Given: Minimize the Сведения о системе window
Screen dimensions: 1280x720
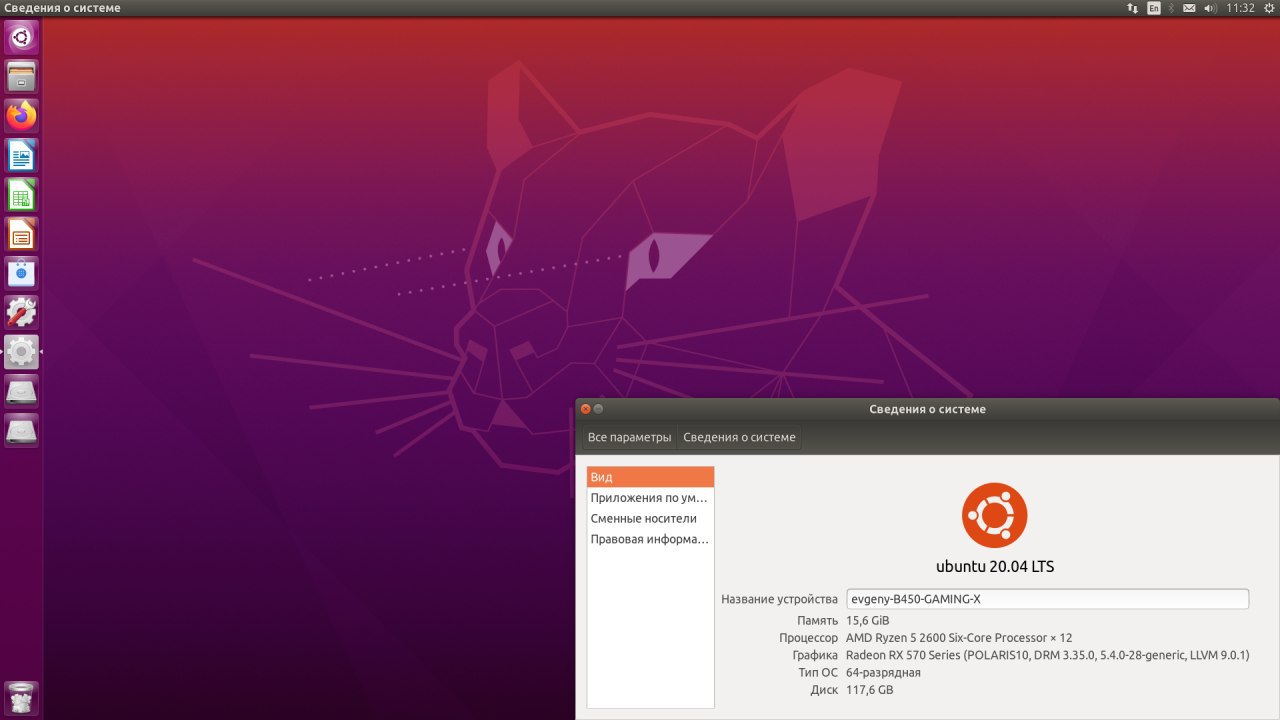Looking at the screenshot, I should pos(599,409).
